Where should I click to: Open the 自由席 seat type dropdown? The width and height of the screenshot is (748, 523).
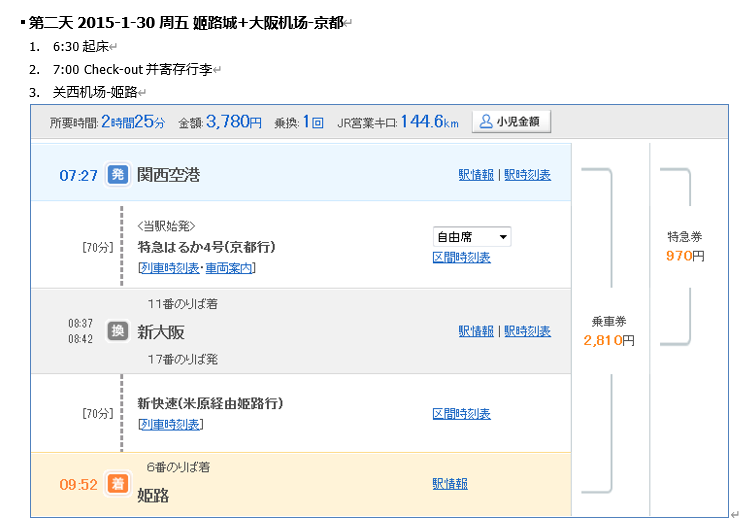click(x=471, y=237)
